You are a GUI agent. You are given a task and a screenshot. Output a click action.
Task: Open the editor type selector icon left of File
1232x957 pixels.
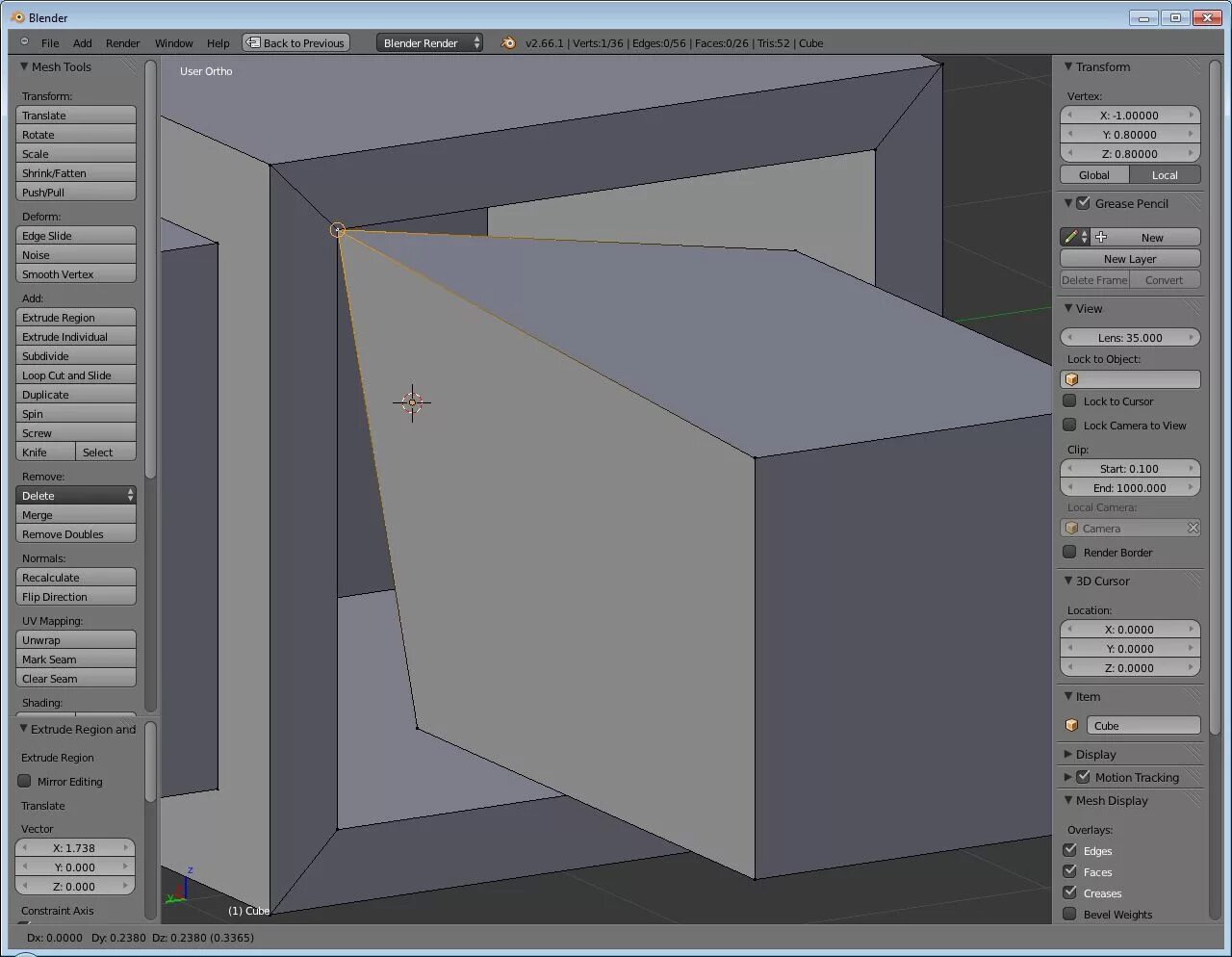pyautogui.click(x=24, y=42)
